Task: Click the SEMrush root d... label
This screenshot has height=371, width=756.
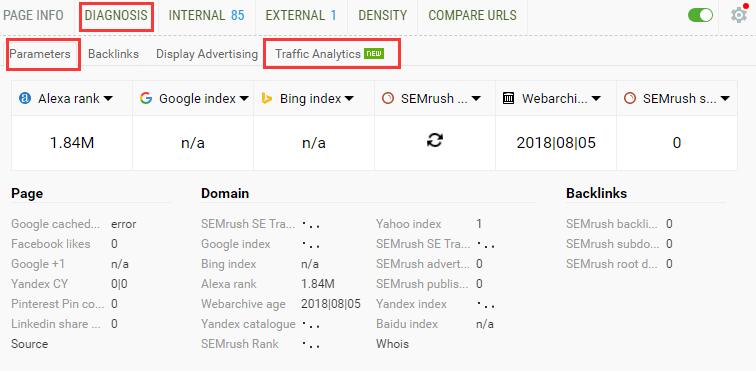Action: coord(612,264)
